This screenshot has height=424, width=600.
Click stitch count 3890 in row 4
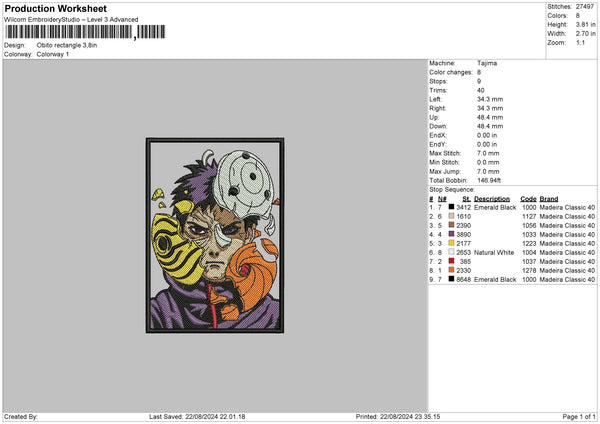464,235
